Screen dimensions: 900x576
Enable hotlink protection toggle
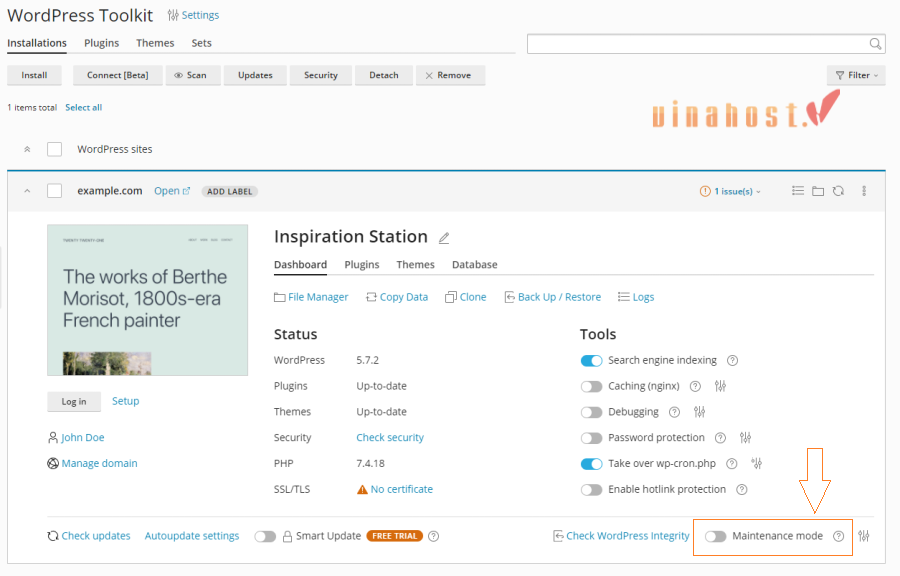click(x=591, y=489)
